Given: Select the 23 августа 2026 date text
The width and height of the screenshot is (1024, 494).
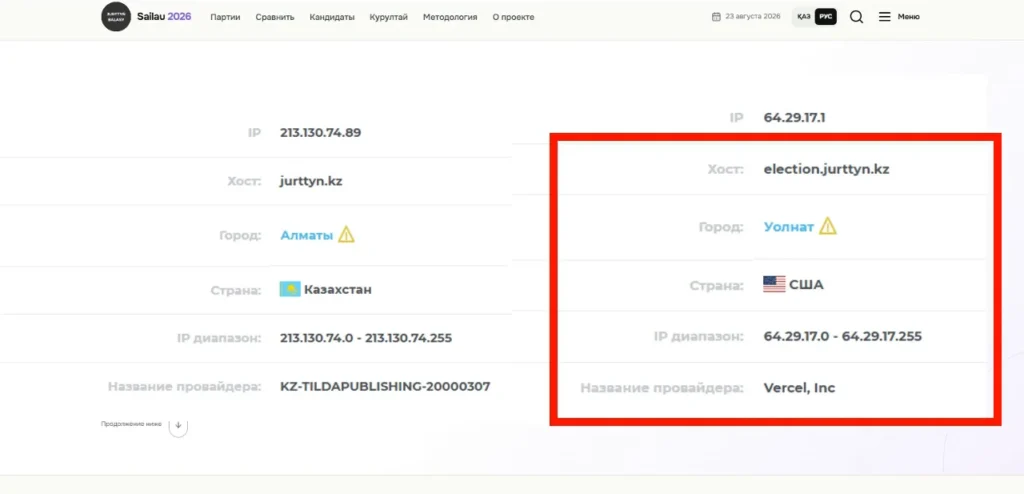Looking at the screenshot, I should [x=752, y=17].
